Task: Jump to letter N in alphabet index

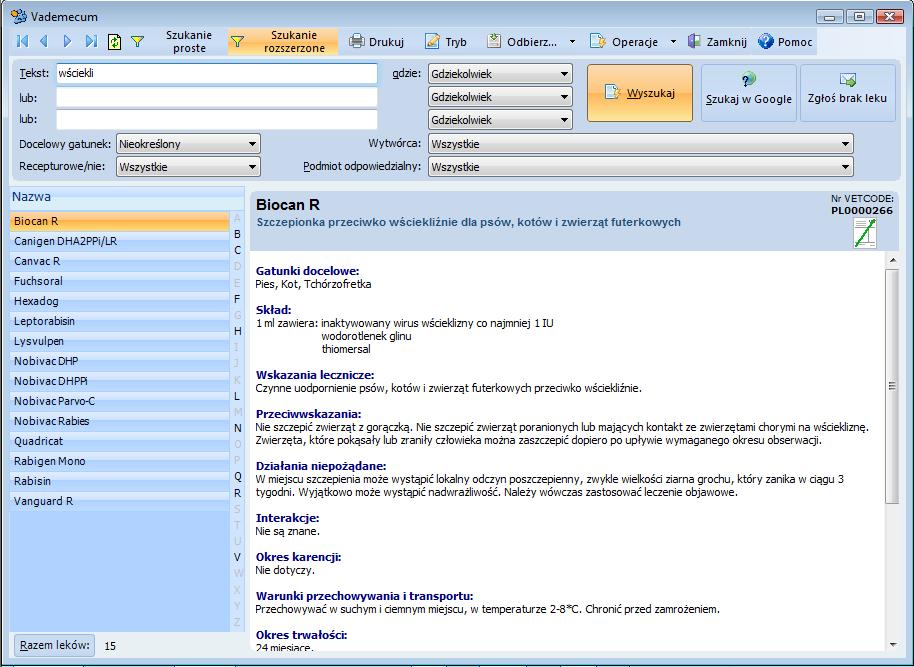Action: coord(237,429)
